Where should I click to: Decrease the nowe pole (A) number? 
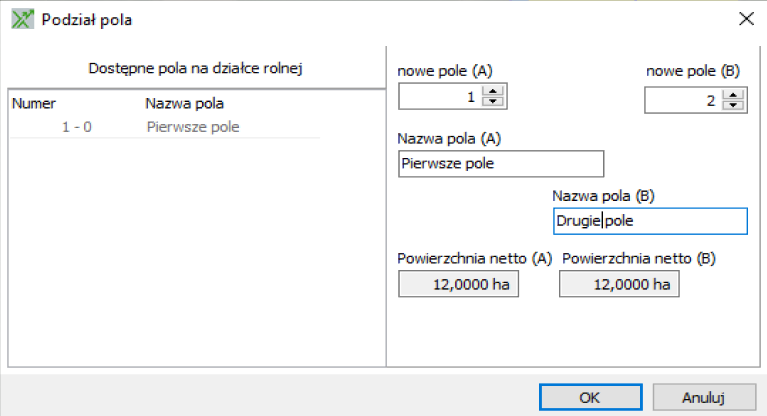[x=493, y=101]
